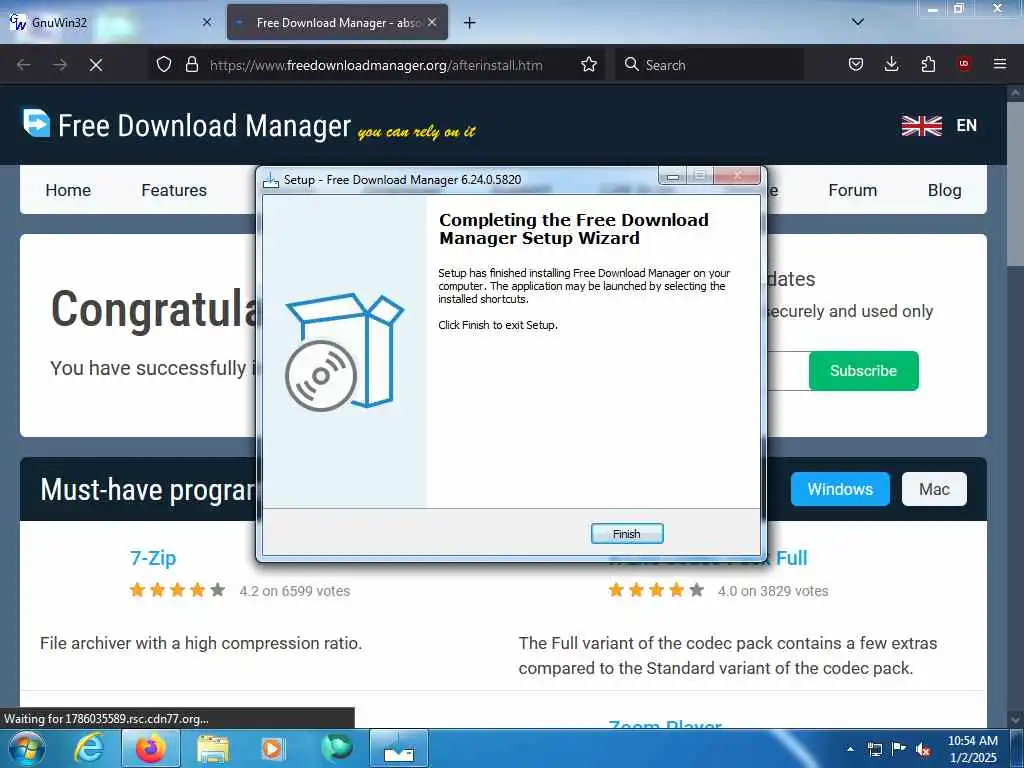Open the uBlock Origin extension icon
Viewport: 1024px width, 768px height.
964,64
